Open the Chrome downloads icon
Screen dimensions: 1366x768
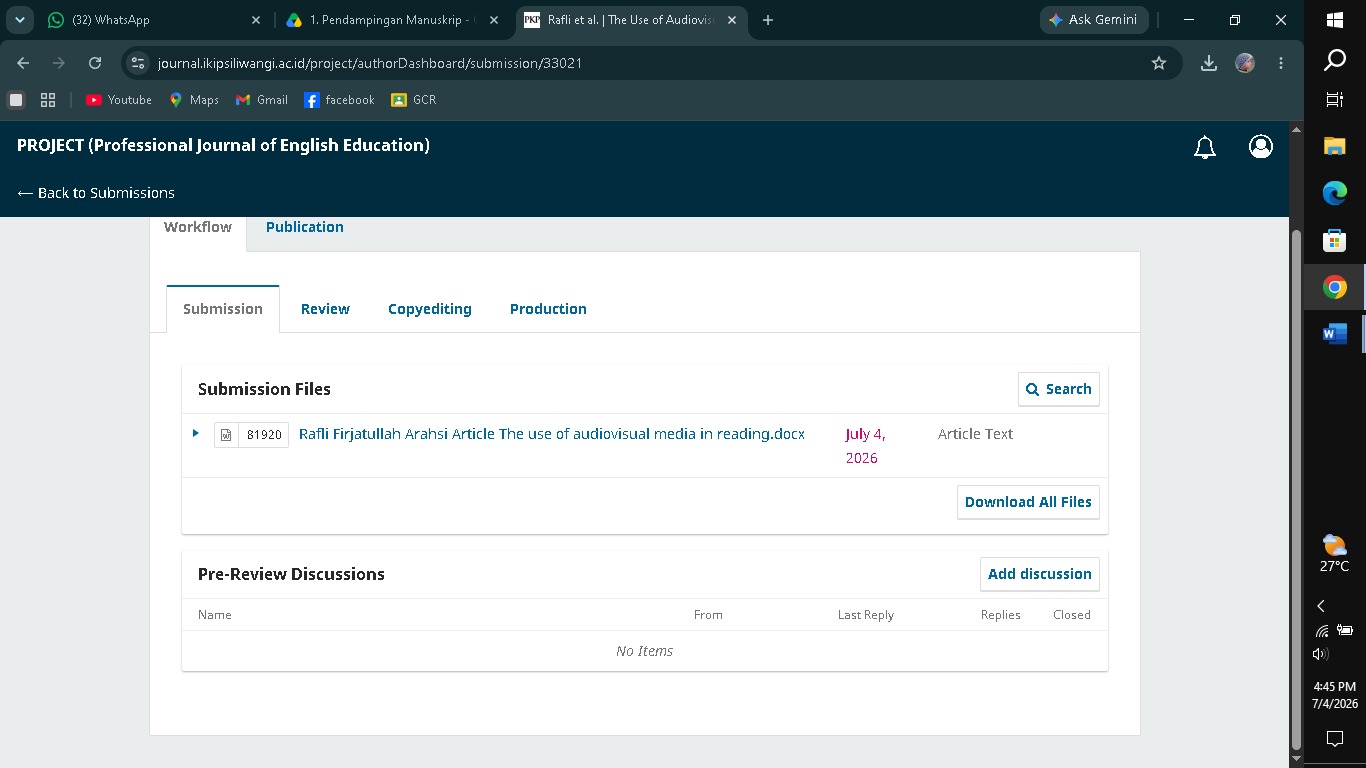point(1209,63)
